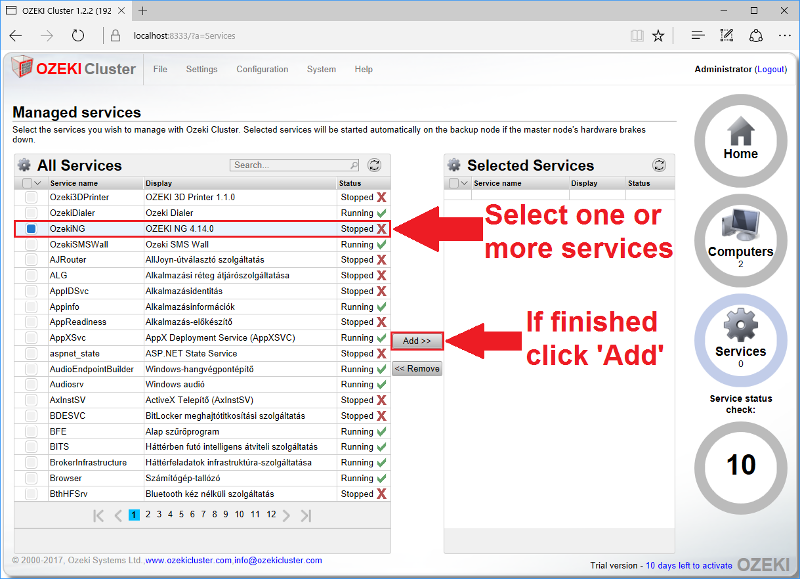Open the Home circle icon
Viewport: 800px width, 579px height.
[x=740, y=140]
